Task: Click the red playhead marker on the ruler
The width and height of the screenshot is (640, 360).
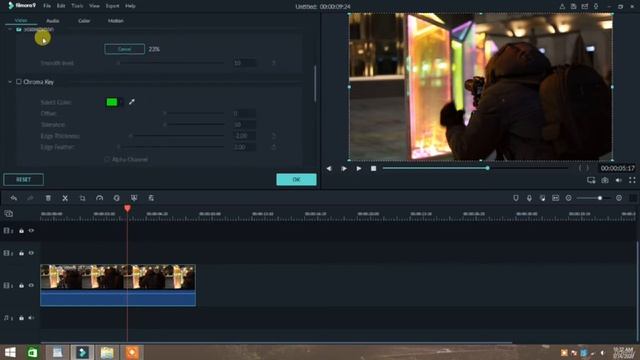Action: [127, 208]
